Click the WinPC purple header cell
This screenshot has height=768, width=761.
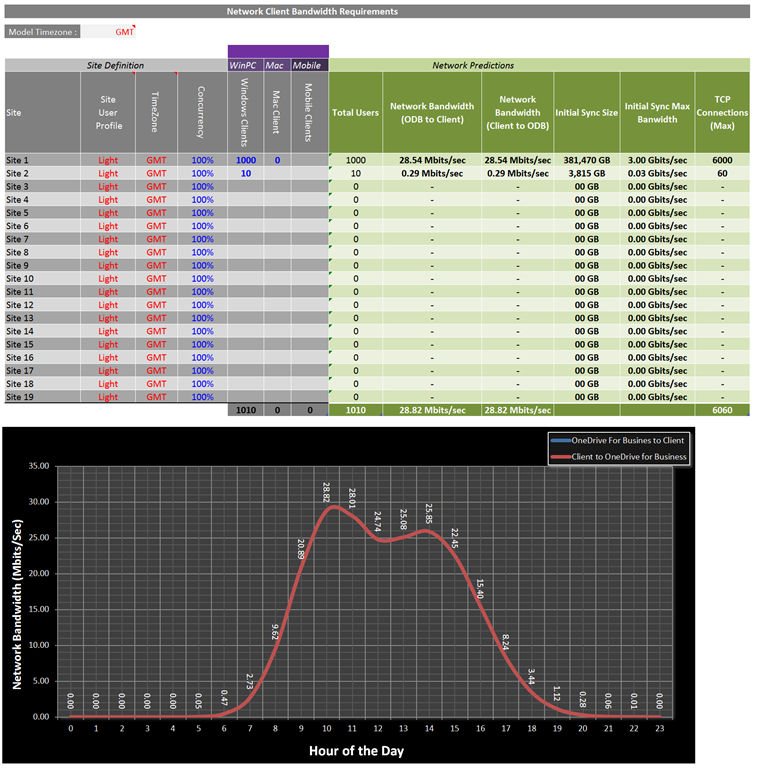[x=245, y=65]
